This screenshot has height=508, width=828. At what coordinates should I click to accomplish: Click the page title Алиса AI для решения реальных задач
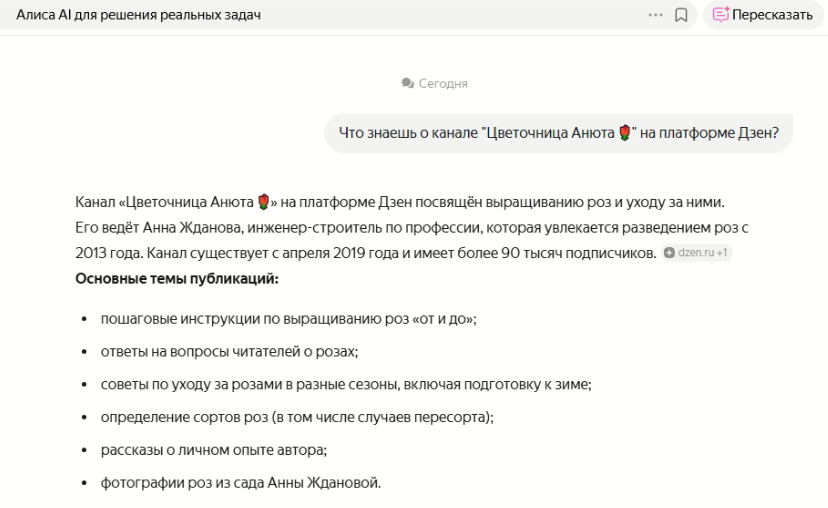(138, 15)
